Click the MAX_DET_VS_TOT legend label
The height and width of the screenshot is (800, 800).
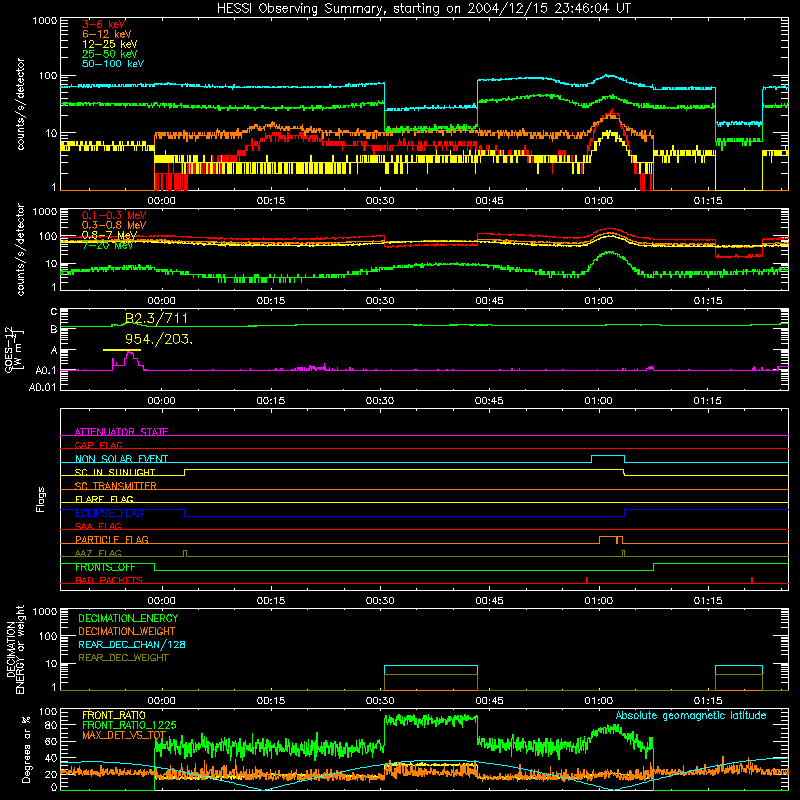coord(124,735)
